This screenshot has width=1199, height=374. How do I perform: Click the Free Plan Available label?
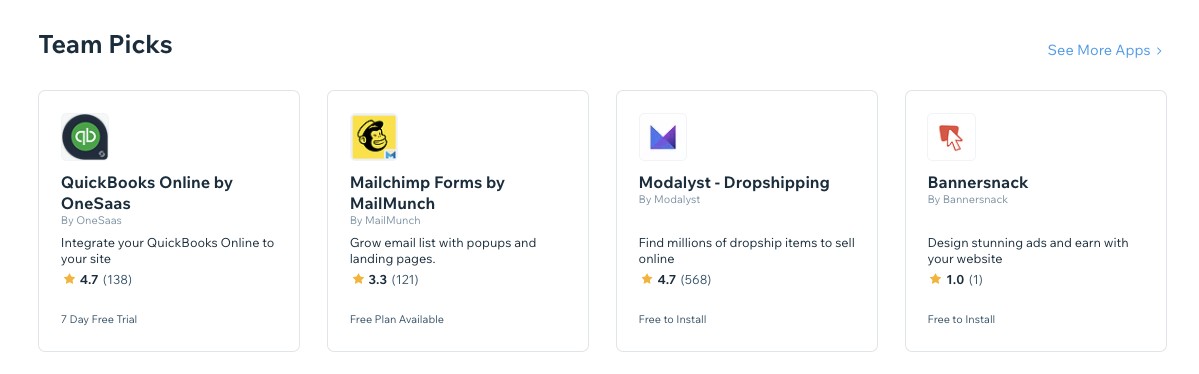coord(397,319)
